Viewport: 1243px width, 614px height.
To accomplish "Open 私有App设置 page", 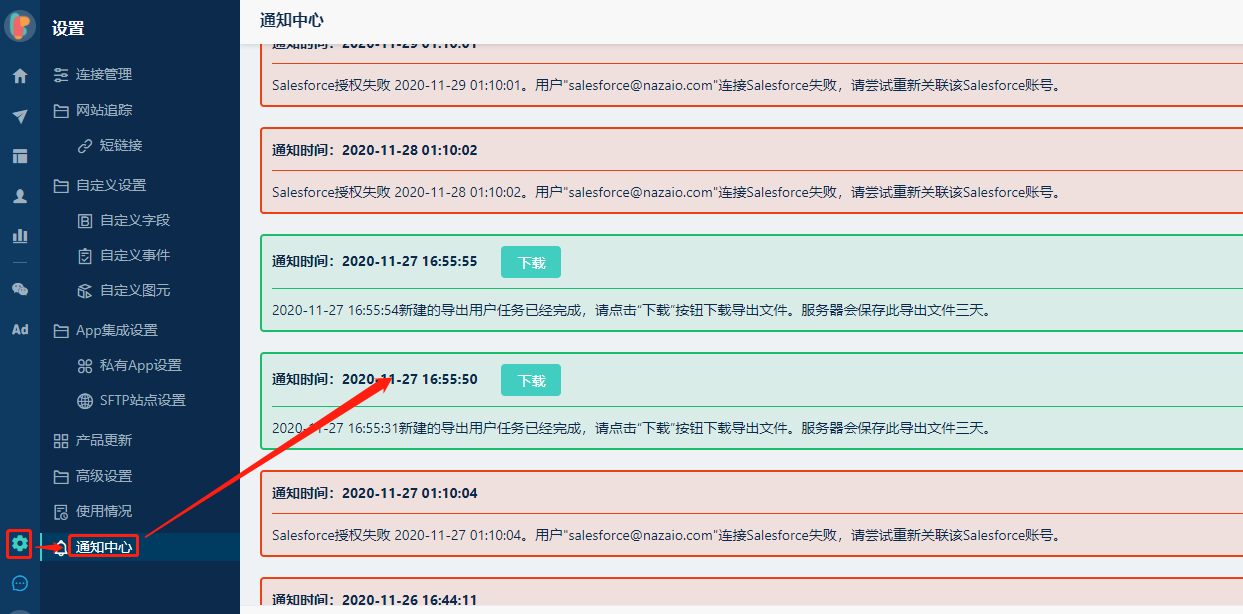I will 140,365.
